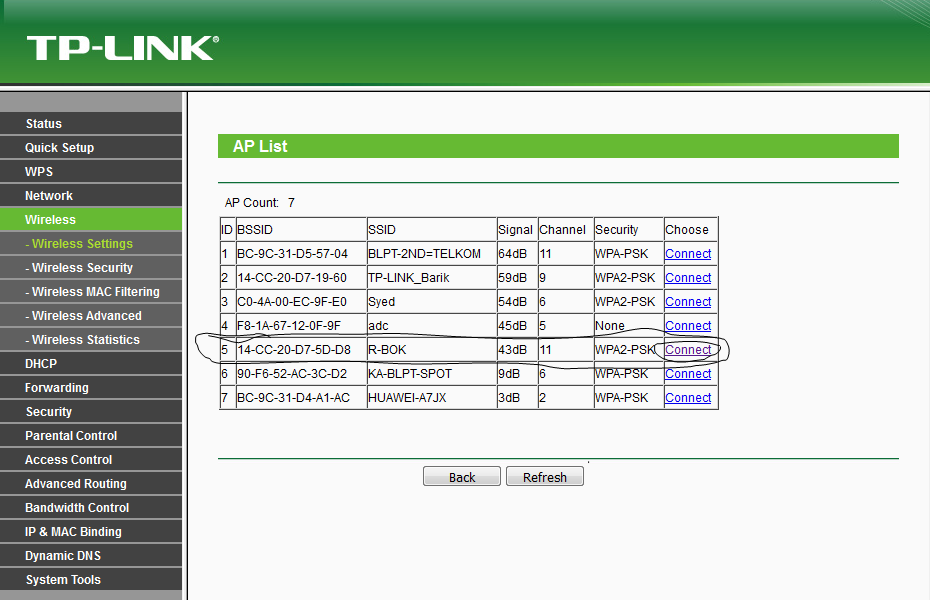Open IP & MAC Binding menu
The height and width of the screenshot is (600, 930).
point(91,532)
